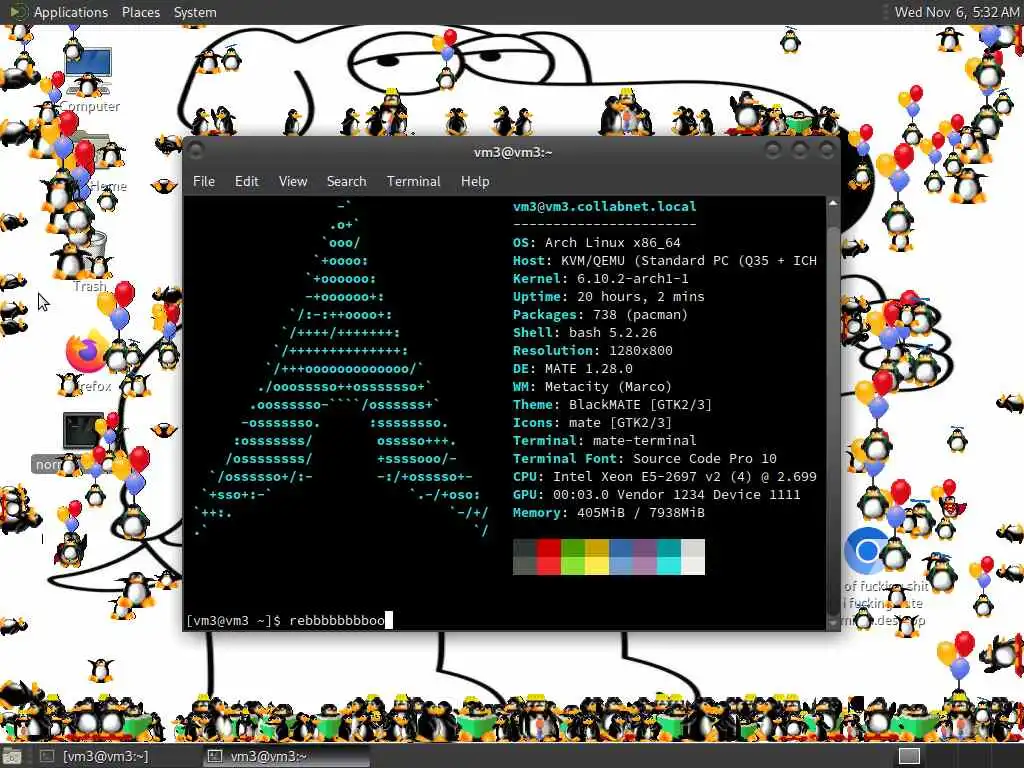Click the 'Shell: bash 5.2.26' line
The height and width of the screenshot is (768, 1024).
click(x=584, y=332)
